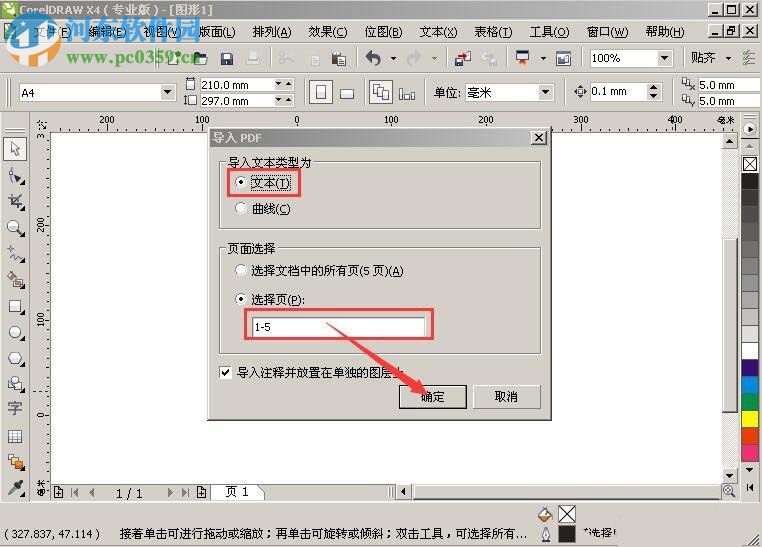Select the Crop tool
The height and width of the screenshot is (547, 762).
[x=15, y=202]
